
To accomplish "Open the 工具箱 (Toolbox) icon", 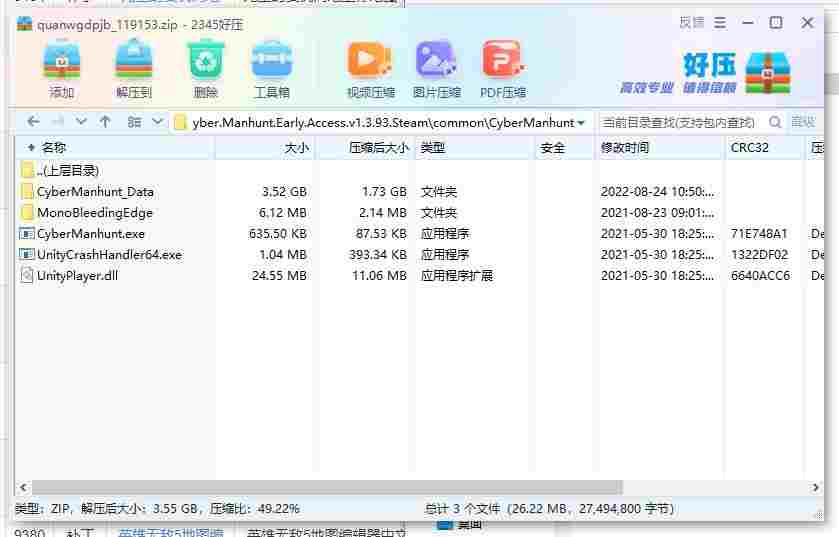I will pos(272,68).
